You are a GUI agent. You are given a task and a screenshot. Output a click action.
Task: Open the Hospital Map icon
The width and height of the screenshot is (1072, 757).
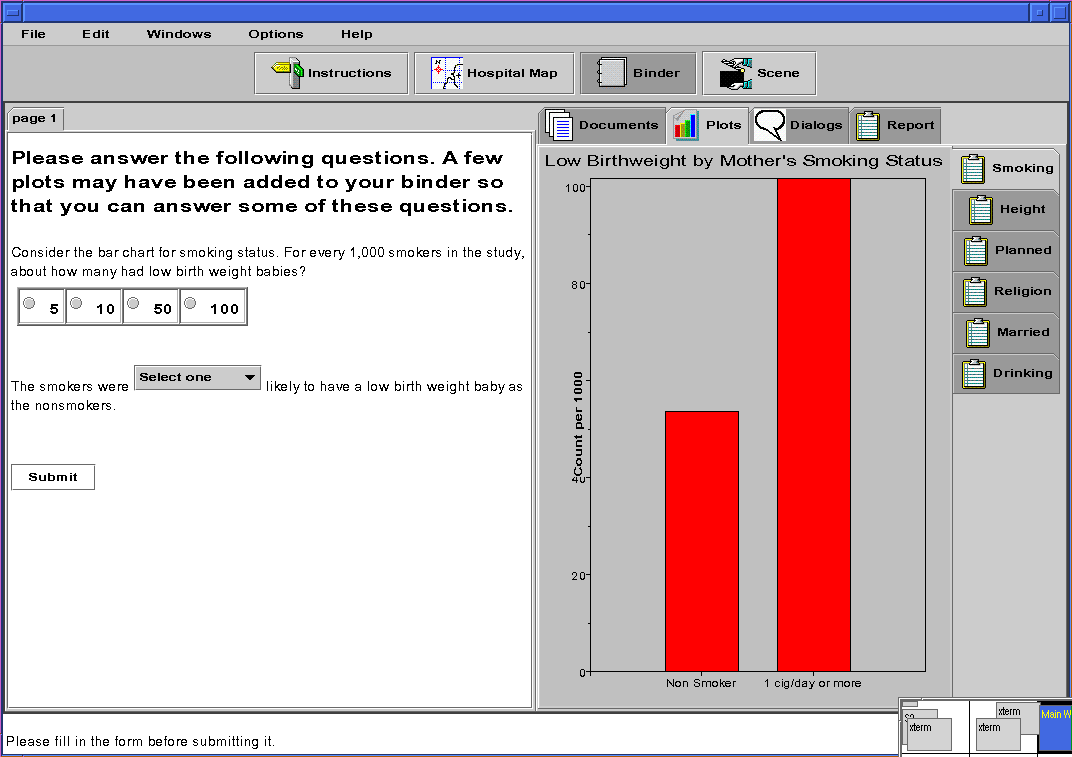447,73
